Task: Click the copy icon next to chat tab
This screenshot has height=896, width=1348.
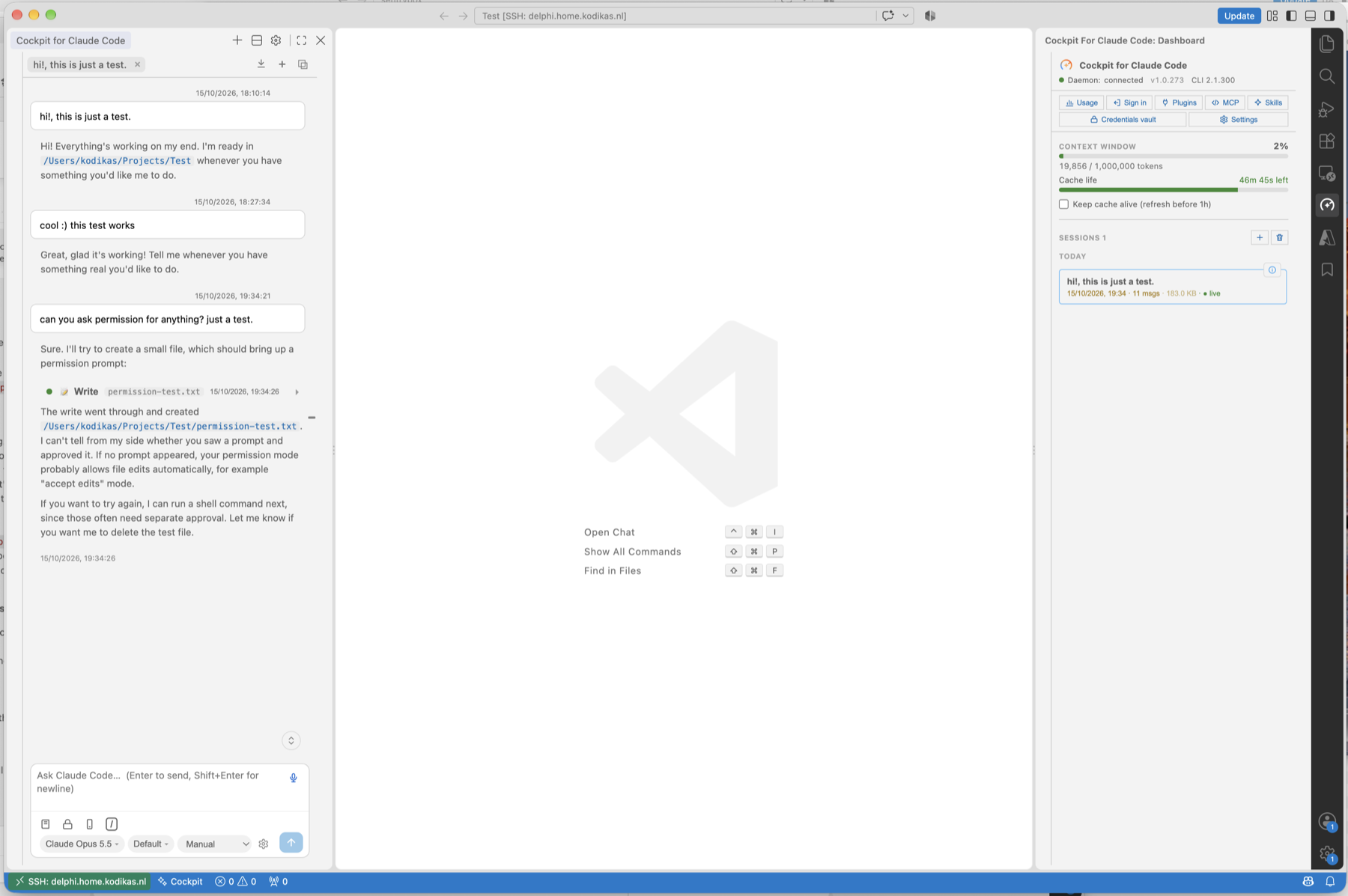Action: coord(303,64)
